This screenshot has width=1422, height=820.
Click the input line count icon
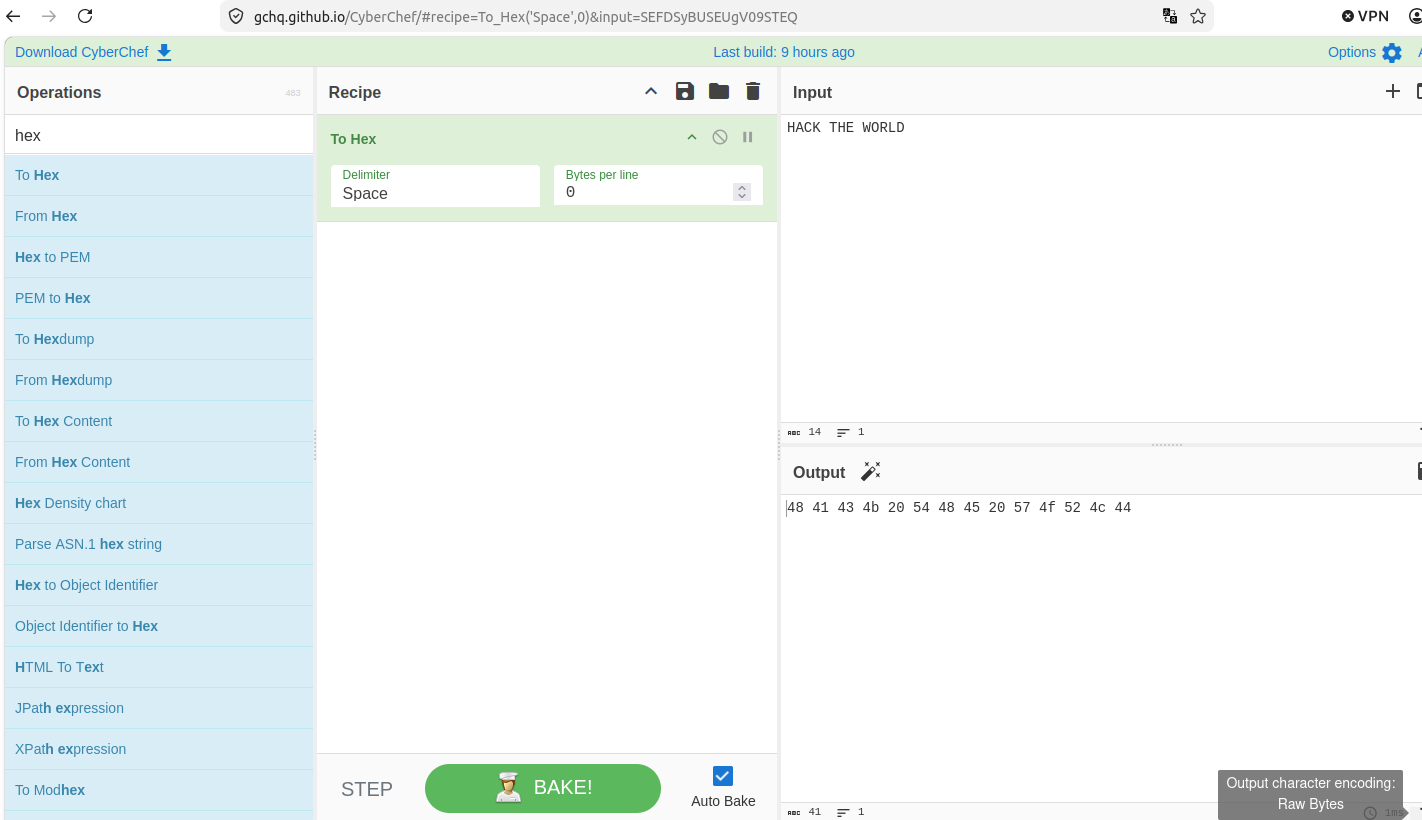(843, 432)
